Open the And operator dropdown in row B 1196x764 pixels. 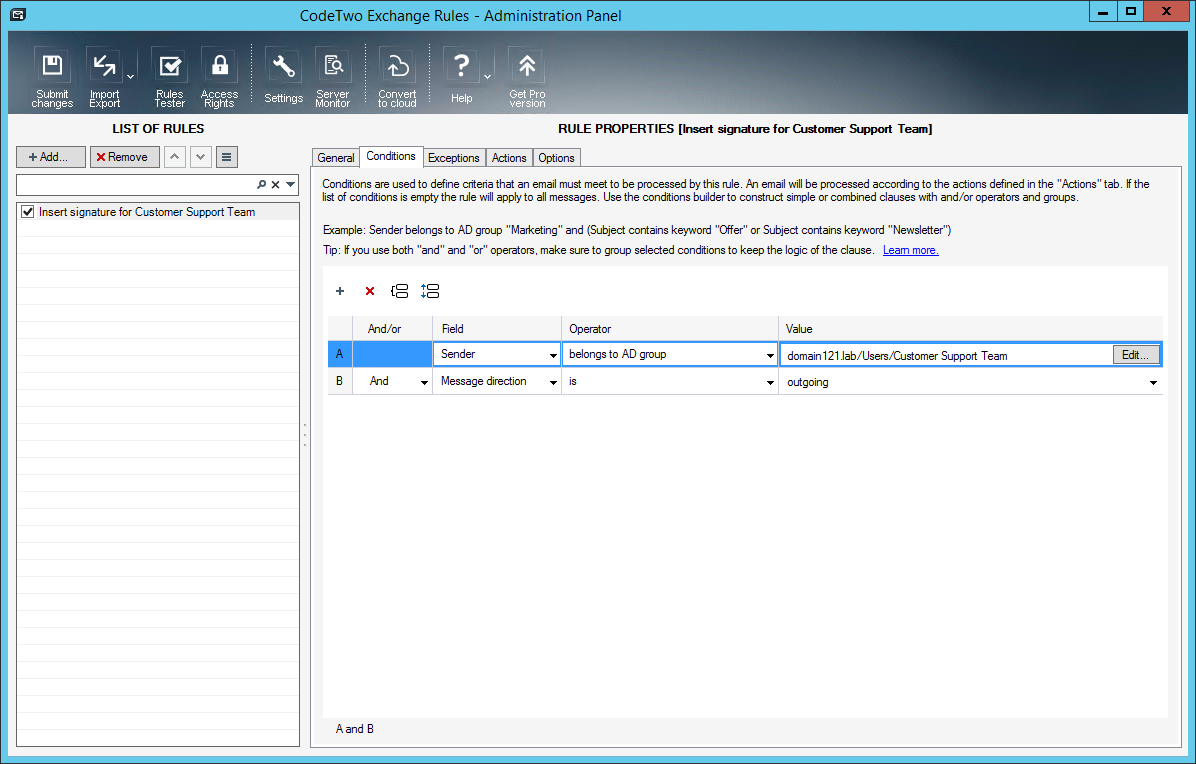pyautogui.click(x=424, y=382)
